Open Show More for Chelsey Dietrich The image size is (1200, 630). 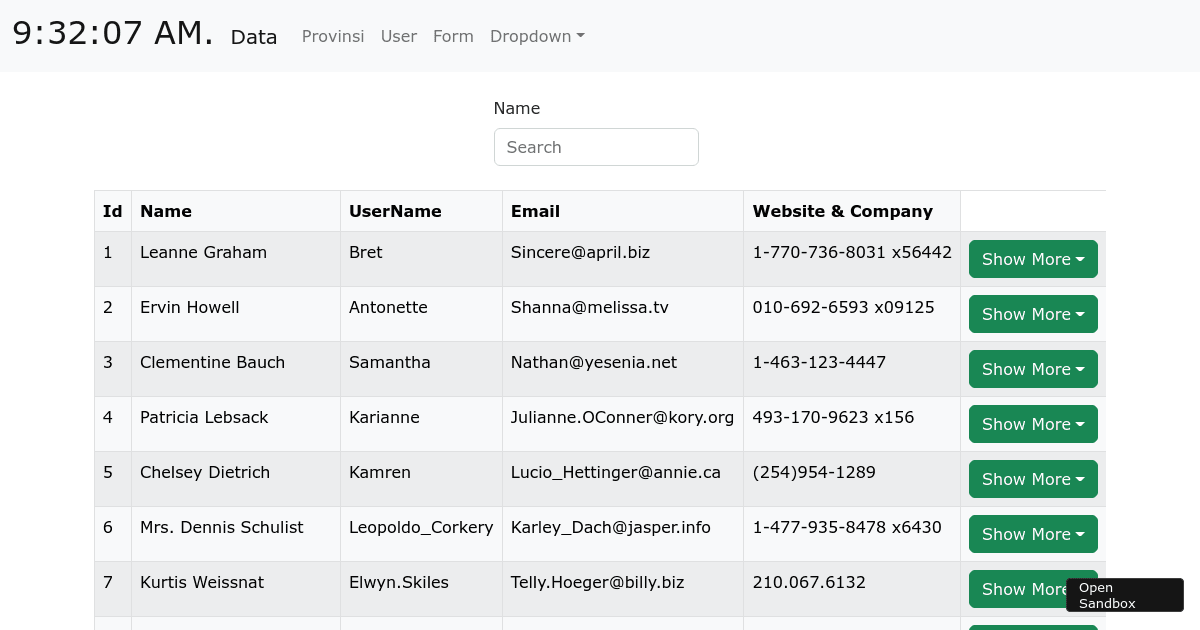tap(1032, 479)
